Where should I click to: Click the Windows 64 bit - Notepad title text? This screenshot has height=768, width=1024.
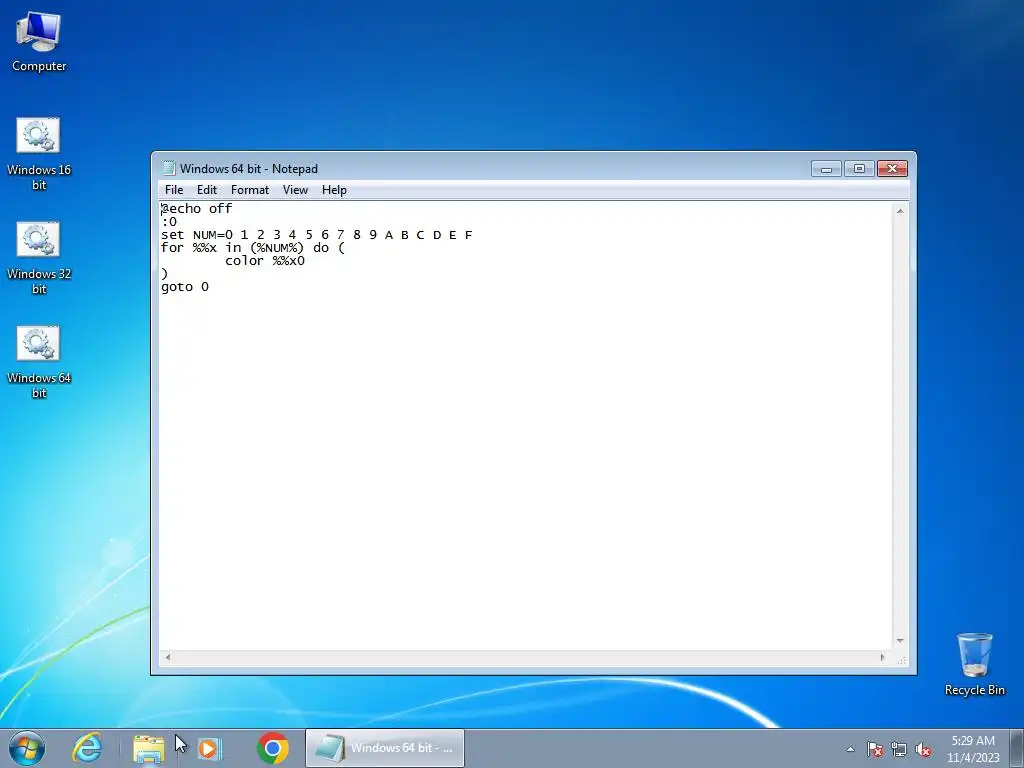(249, 168)
